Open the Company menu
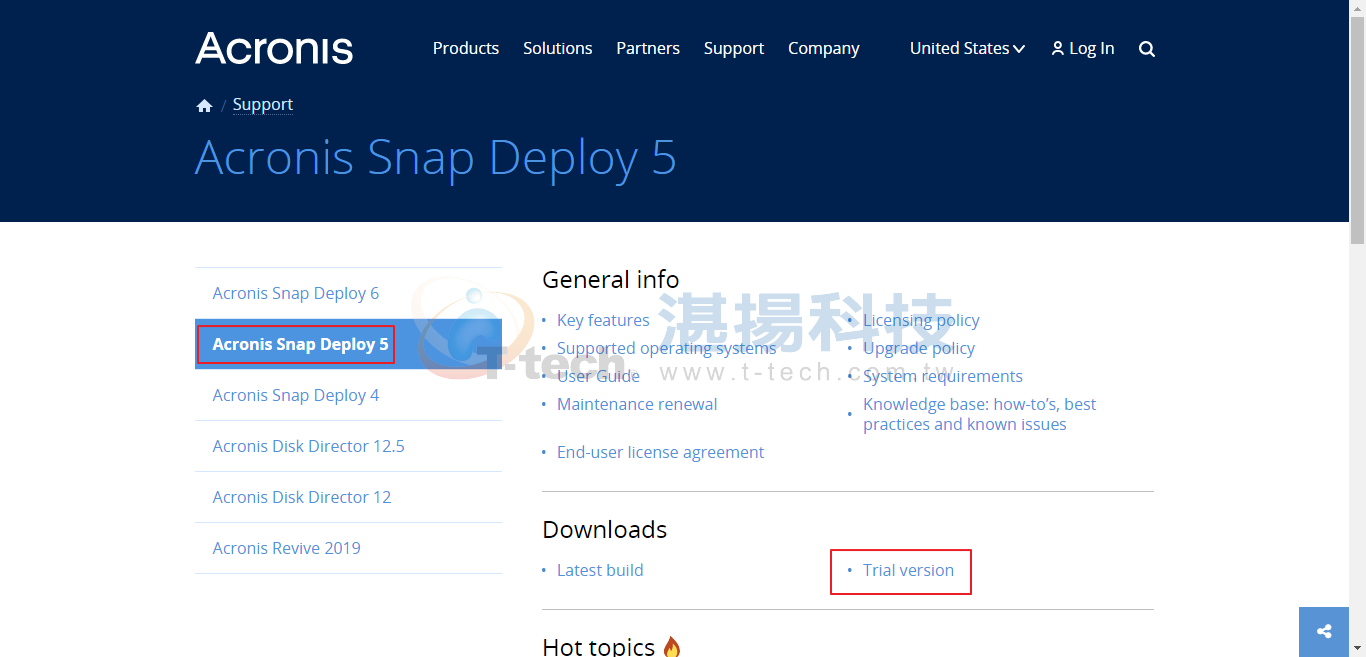The height and width of the screenshot is (657, 1366). point(824,48)
